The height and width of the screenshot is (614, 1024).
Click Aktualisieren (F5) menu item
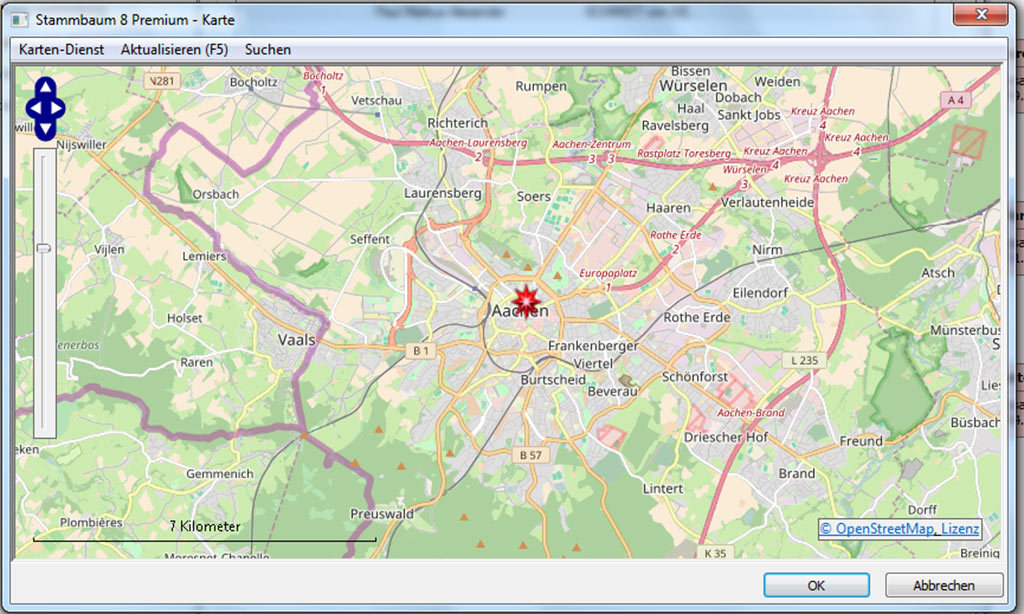click(174, 50)
